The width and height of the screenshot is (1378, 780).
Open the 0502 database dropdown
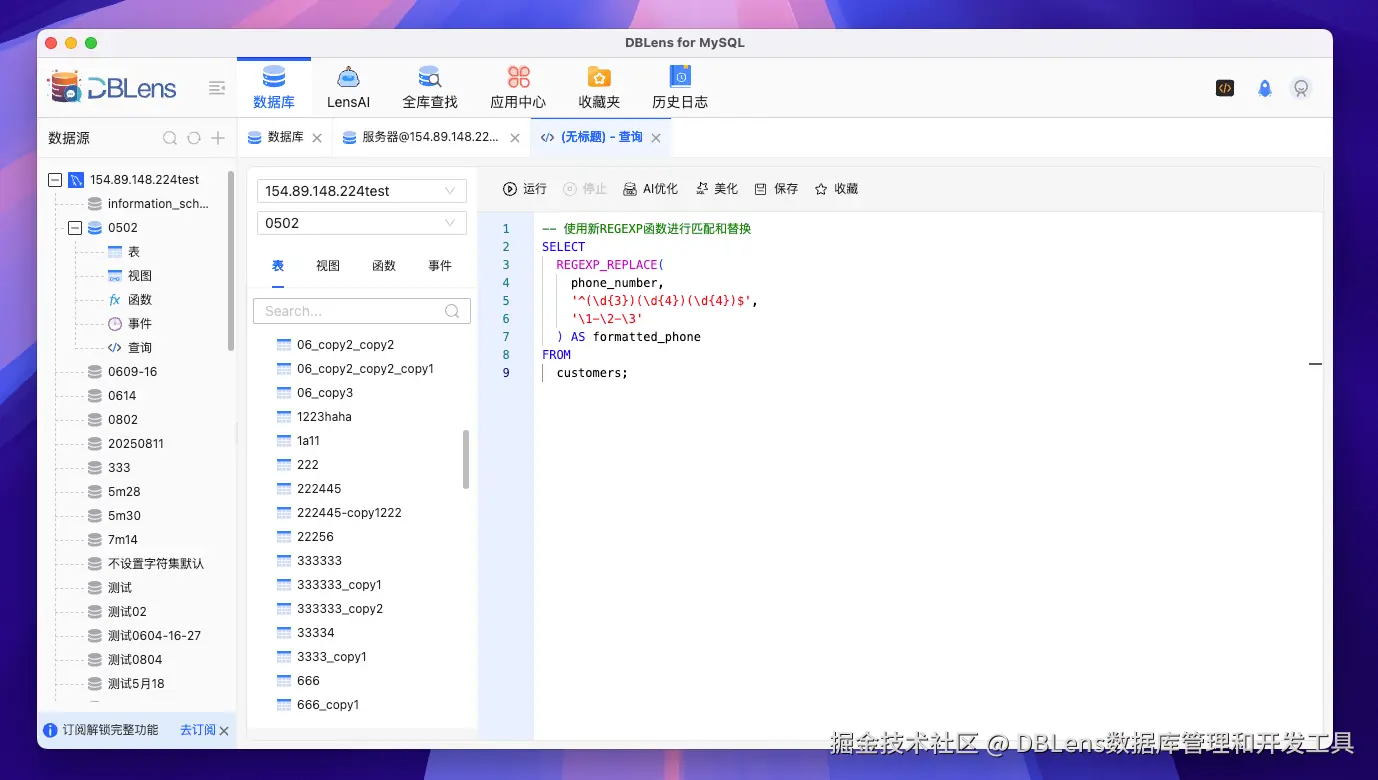(362, 223)
